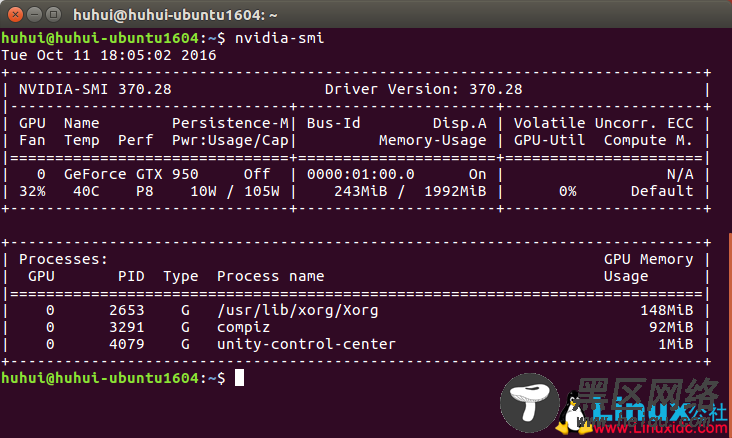
Task: Click the PID column header
Action: [x=131, y=276]
